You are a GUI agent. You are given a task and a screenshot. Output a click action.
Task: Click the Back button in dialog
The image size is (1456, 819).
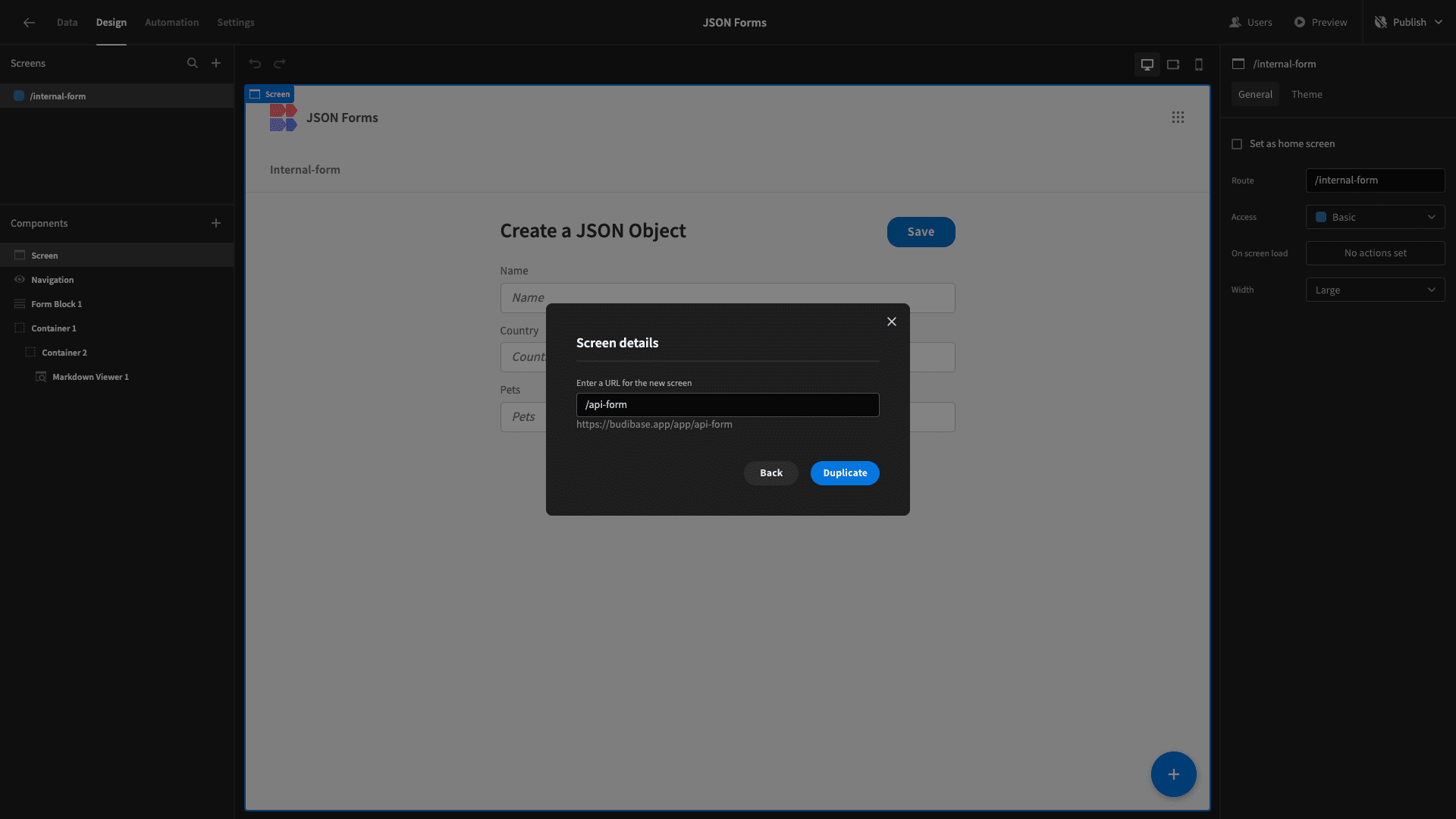coord(771,473)
